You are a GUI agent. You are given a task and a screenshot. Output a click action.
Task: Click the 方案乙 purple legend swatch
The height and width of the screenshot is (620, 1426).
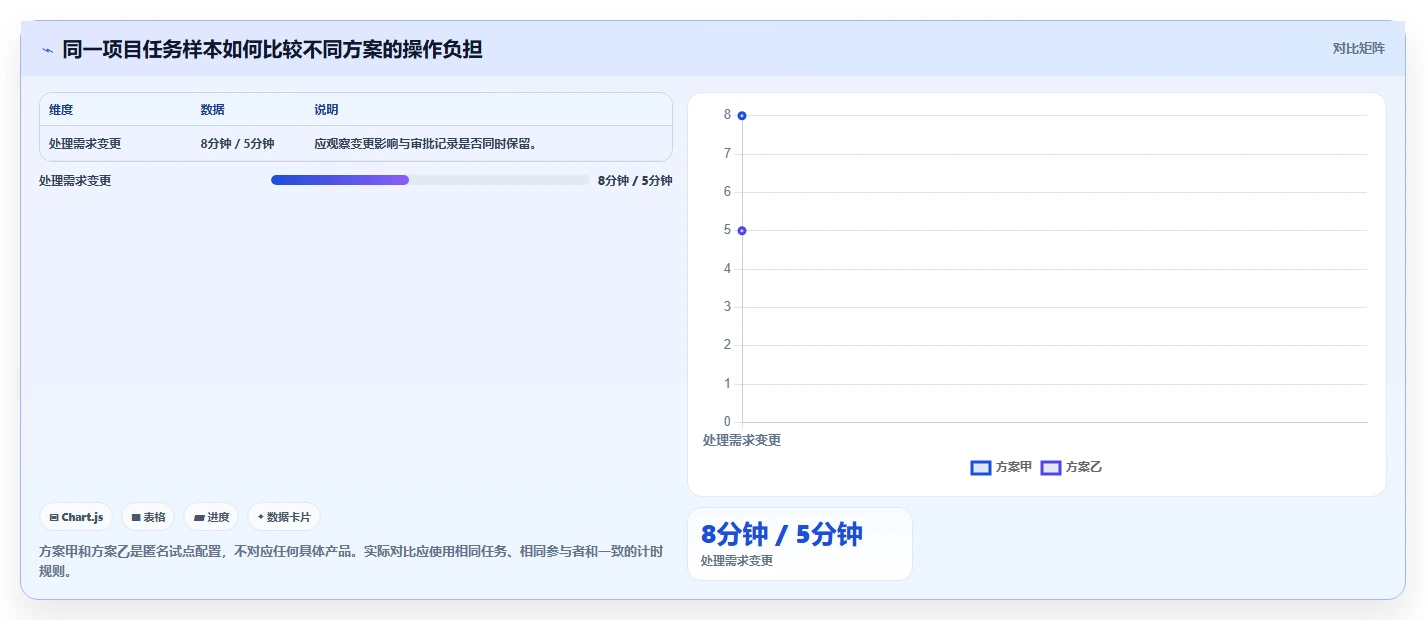pos(1050,467)
